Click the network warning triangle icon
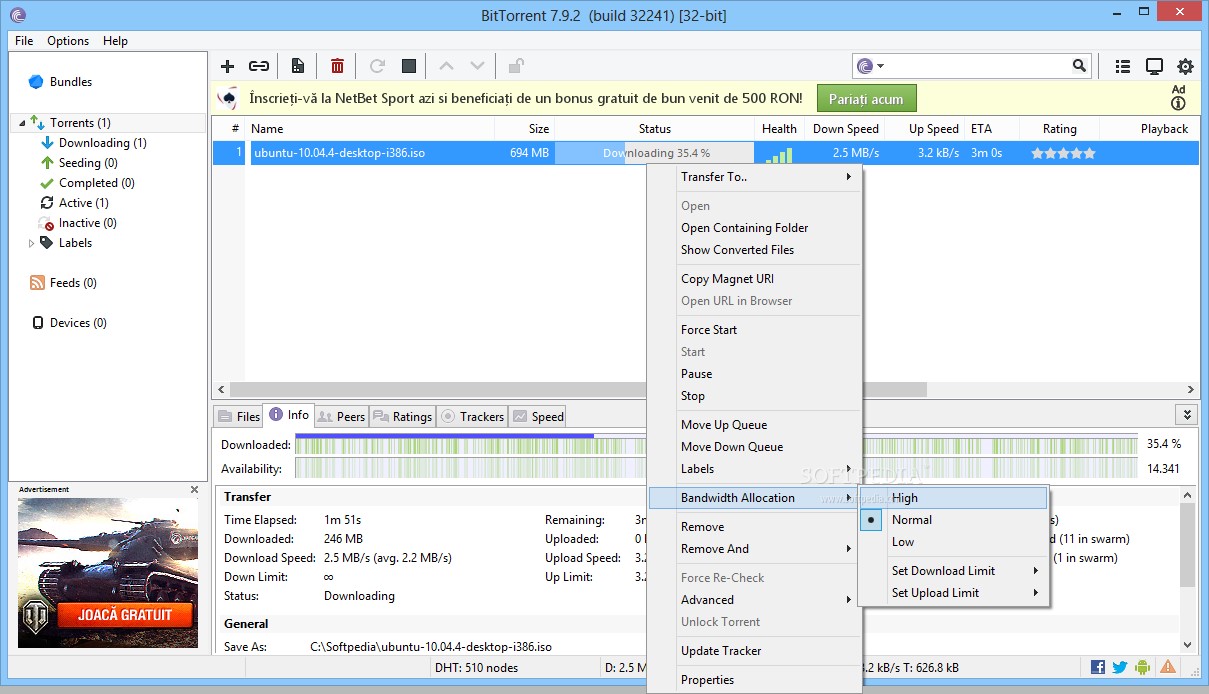Image resolution: width=1209 pixels, height=694 pixels. (x=1167, y=667)
